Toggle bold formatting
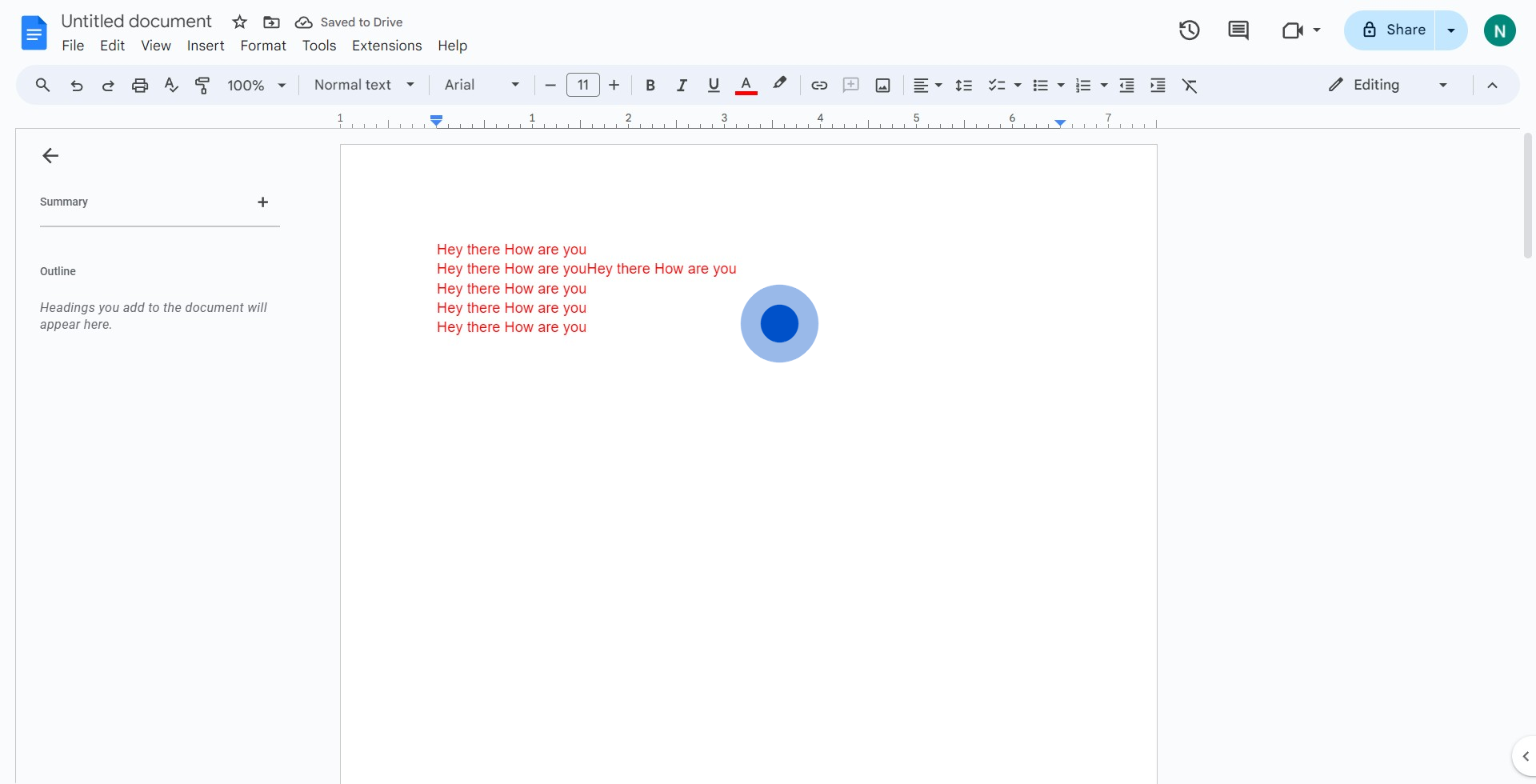The height and width of the screenshot is (784, 1536). click(650, 85)
